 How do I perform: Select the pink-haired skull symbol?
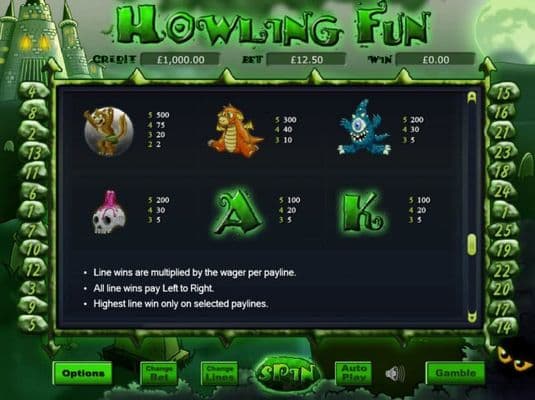tap(109, 213)
